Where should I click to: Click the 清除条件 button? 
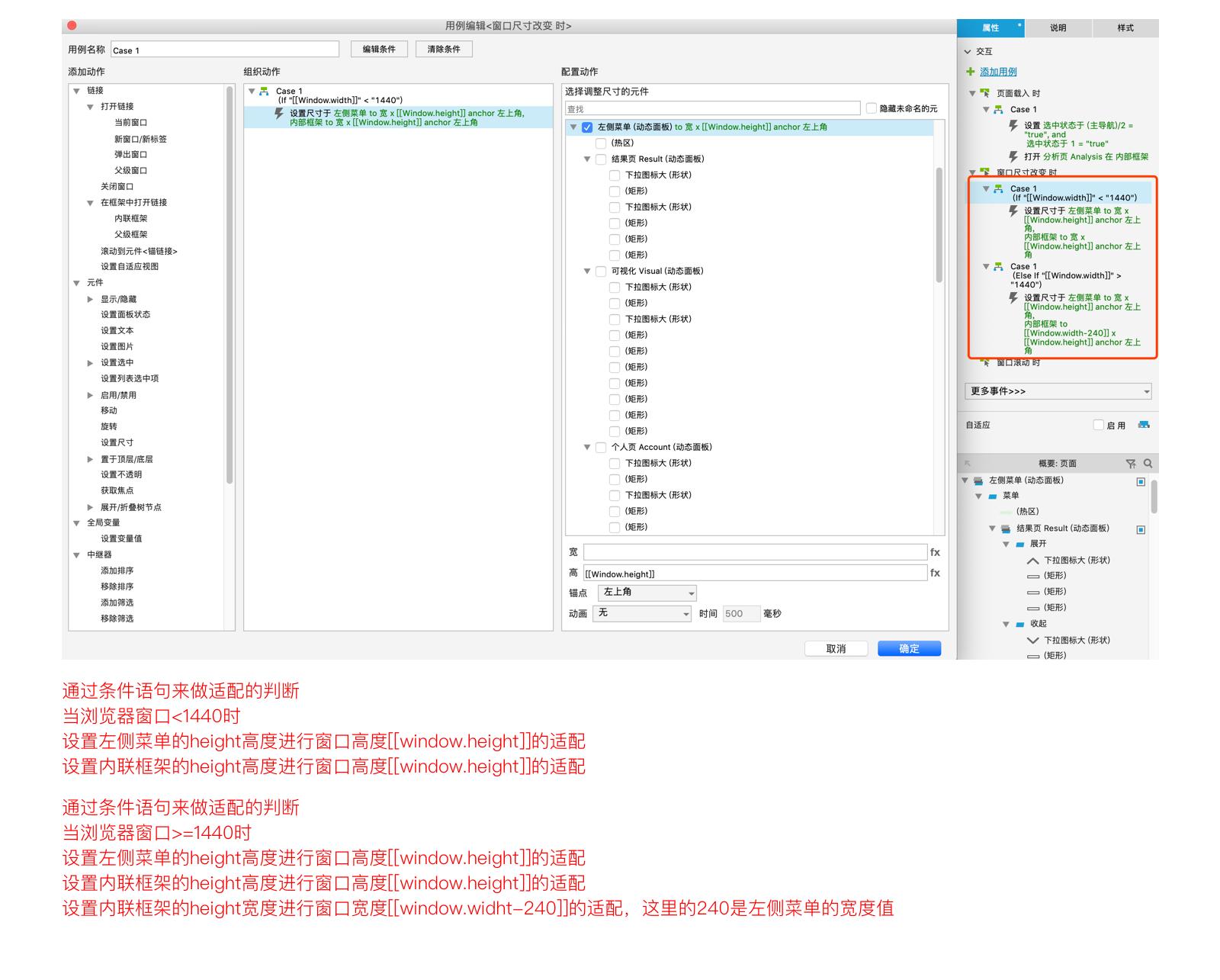444,50
